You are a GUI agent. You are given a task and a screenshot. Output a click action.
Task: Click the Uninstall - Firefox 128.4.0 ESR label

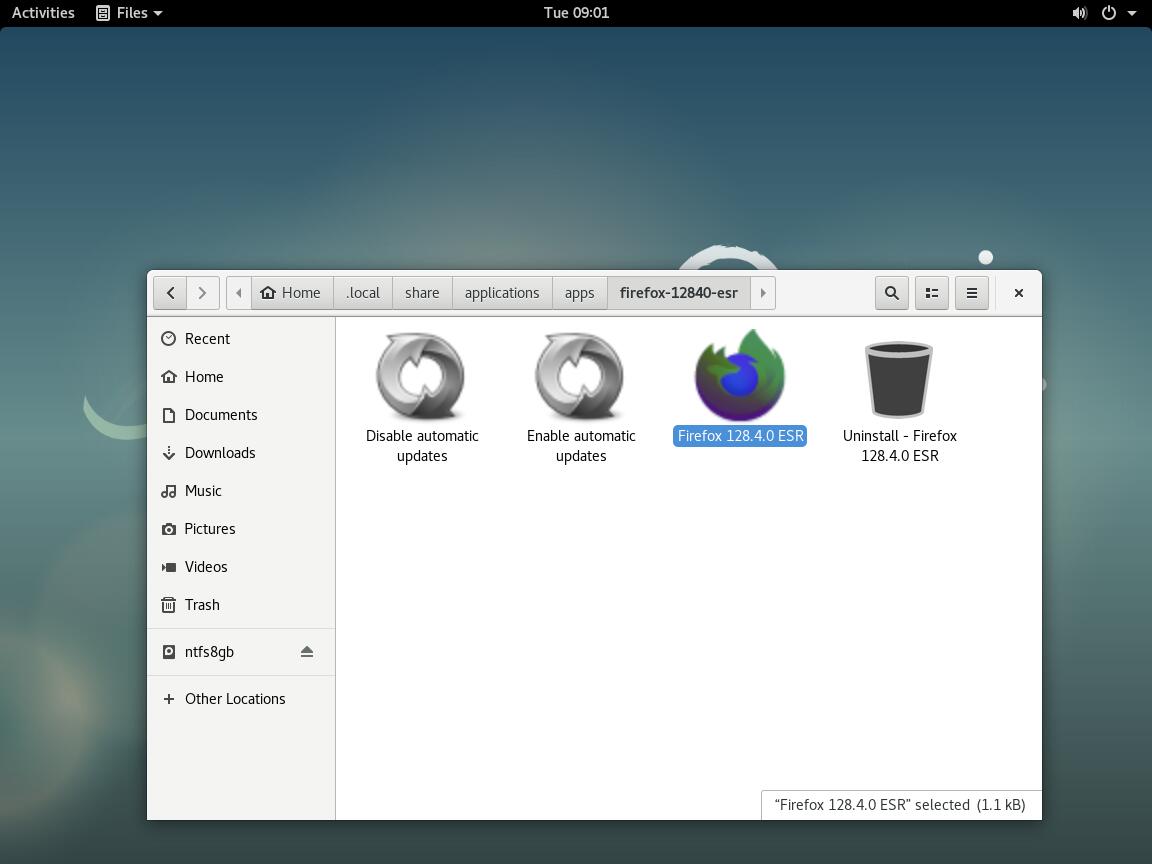coord(900,446)
